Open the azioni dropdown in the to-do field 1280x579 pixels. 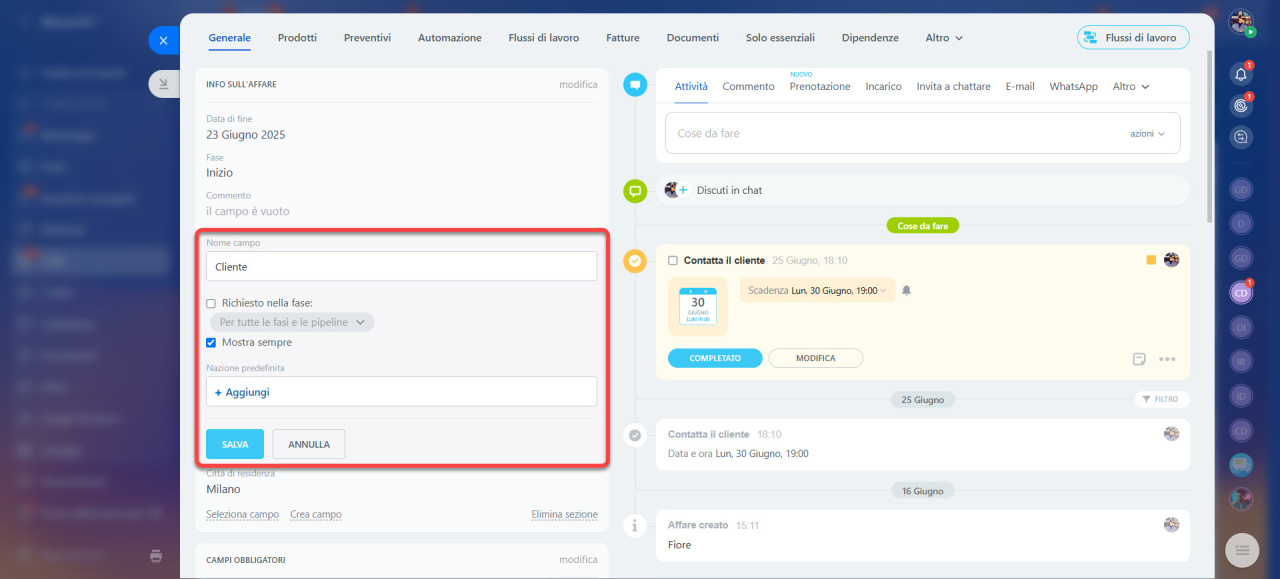coord(1148,133)
